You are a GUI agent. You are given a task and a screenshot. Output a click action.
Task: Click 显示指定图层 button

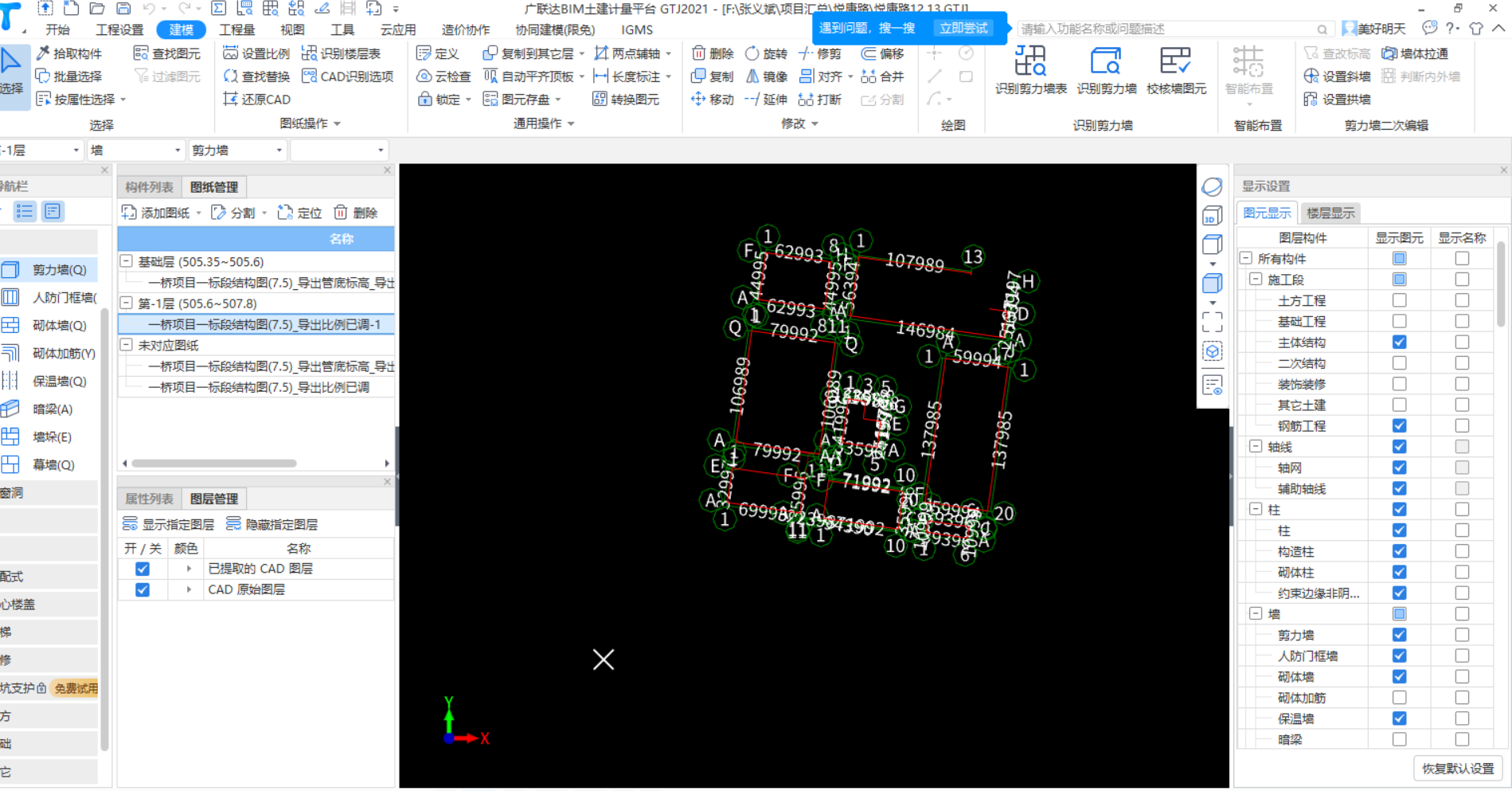(169, 524)
